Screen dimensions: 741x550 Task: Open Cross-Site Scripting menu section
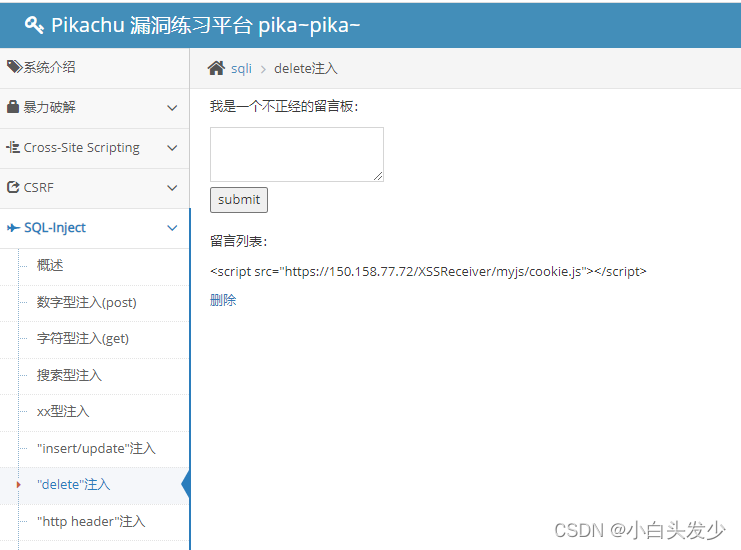[x=95, y=148]
